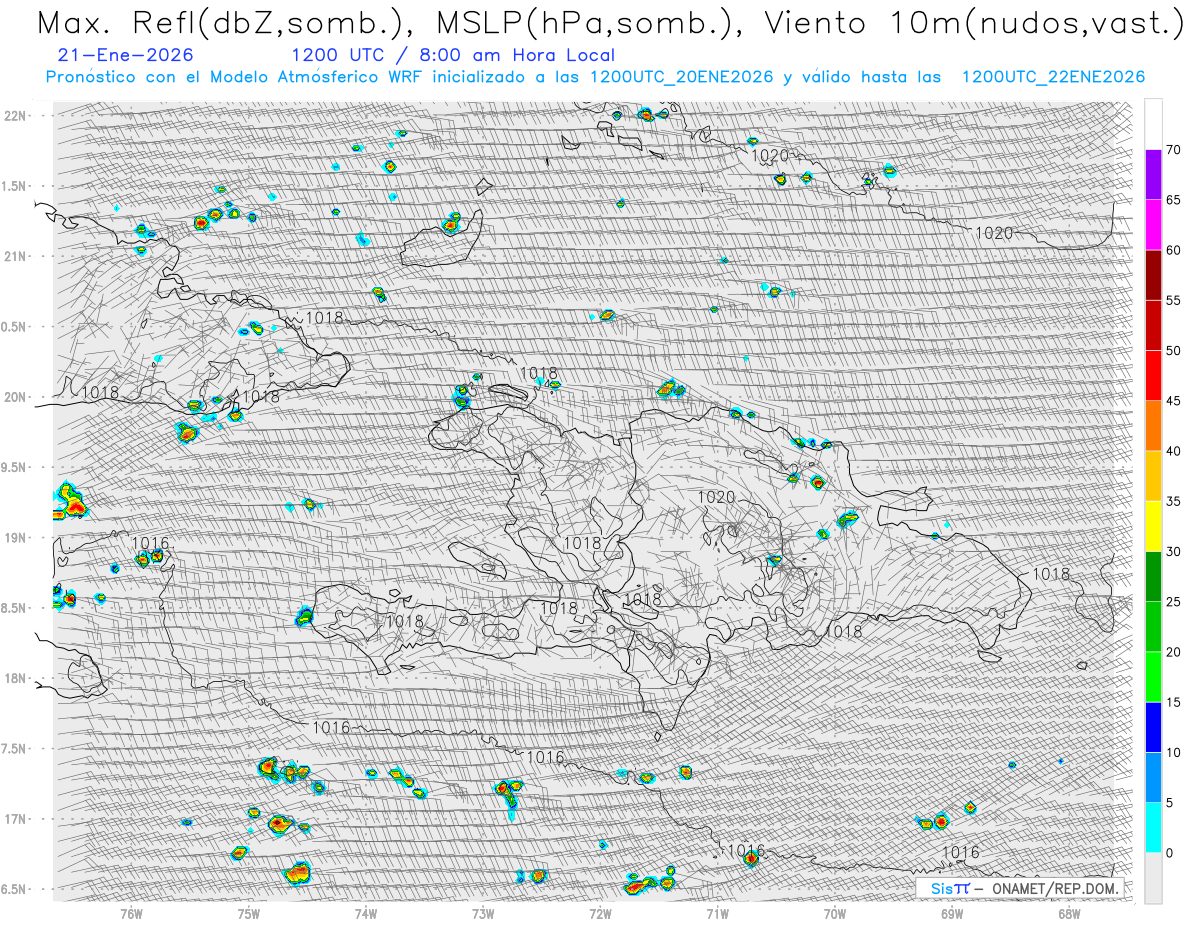Click the purple 65–70 dBZ colorbar segment
Screen dimensions: 1200x927
click(x=1153, y=175)
